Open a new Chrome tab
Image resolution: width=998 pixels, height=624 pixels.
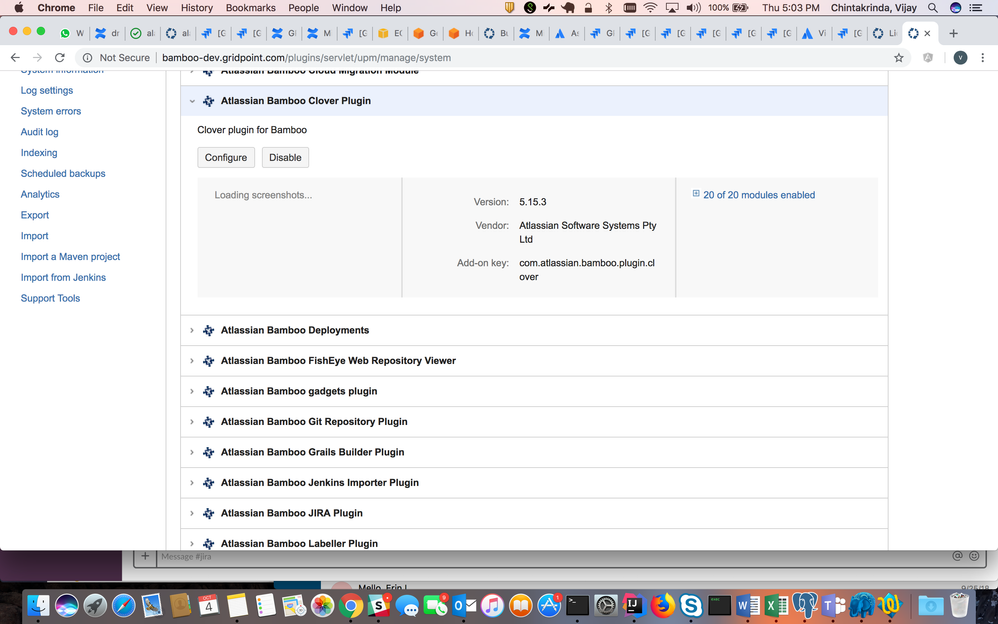coord(953,33)
